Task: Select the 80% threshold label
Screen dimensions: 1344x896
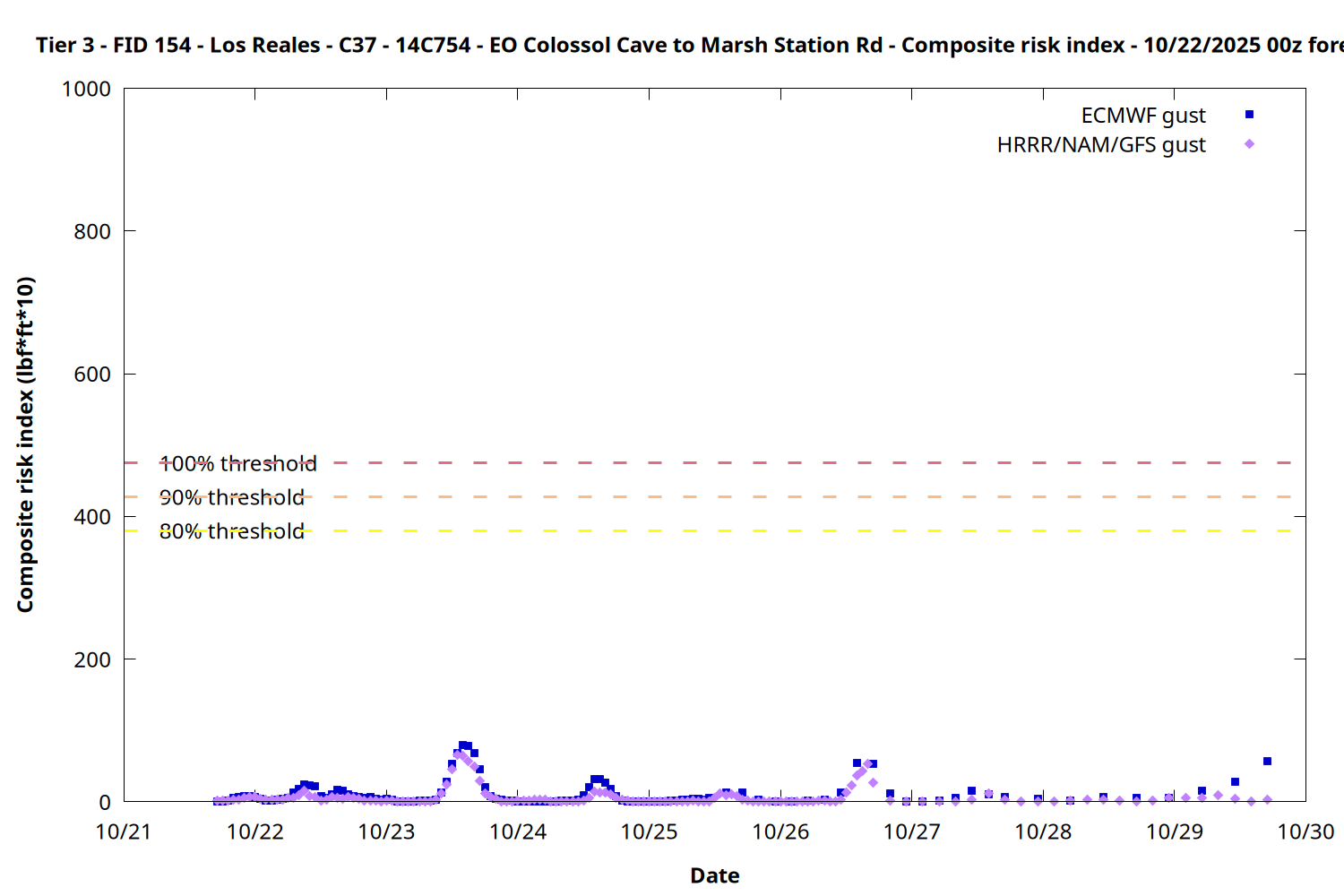Action: (231, 531)
